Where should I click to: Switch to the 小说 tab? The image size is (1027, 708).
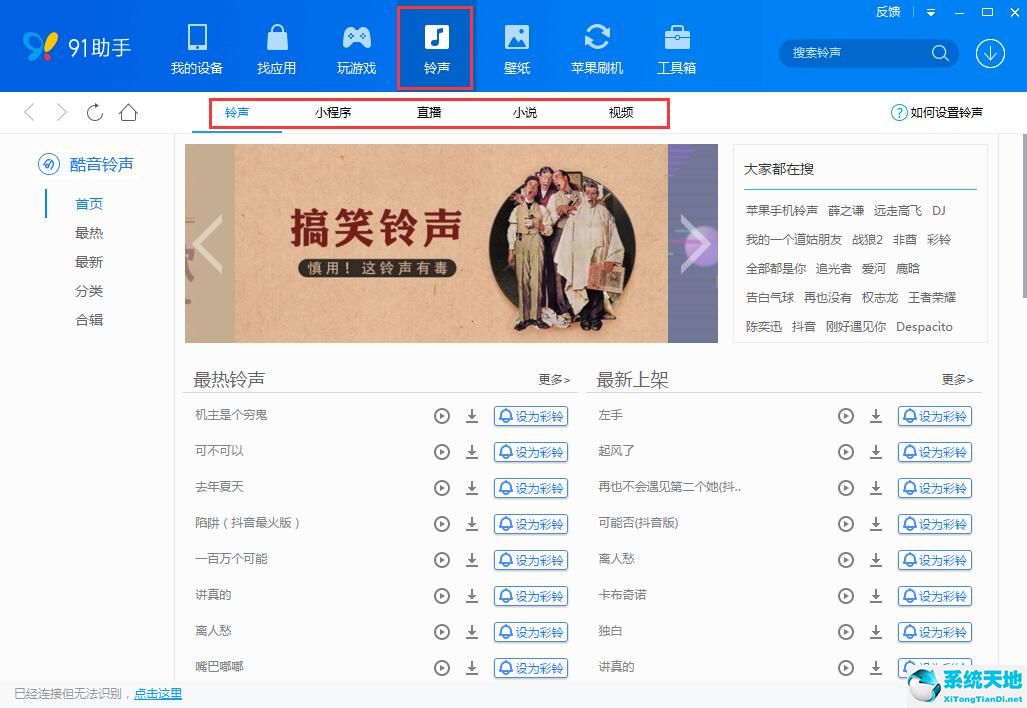[524, 112]
